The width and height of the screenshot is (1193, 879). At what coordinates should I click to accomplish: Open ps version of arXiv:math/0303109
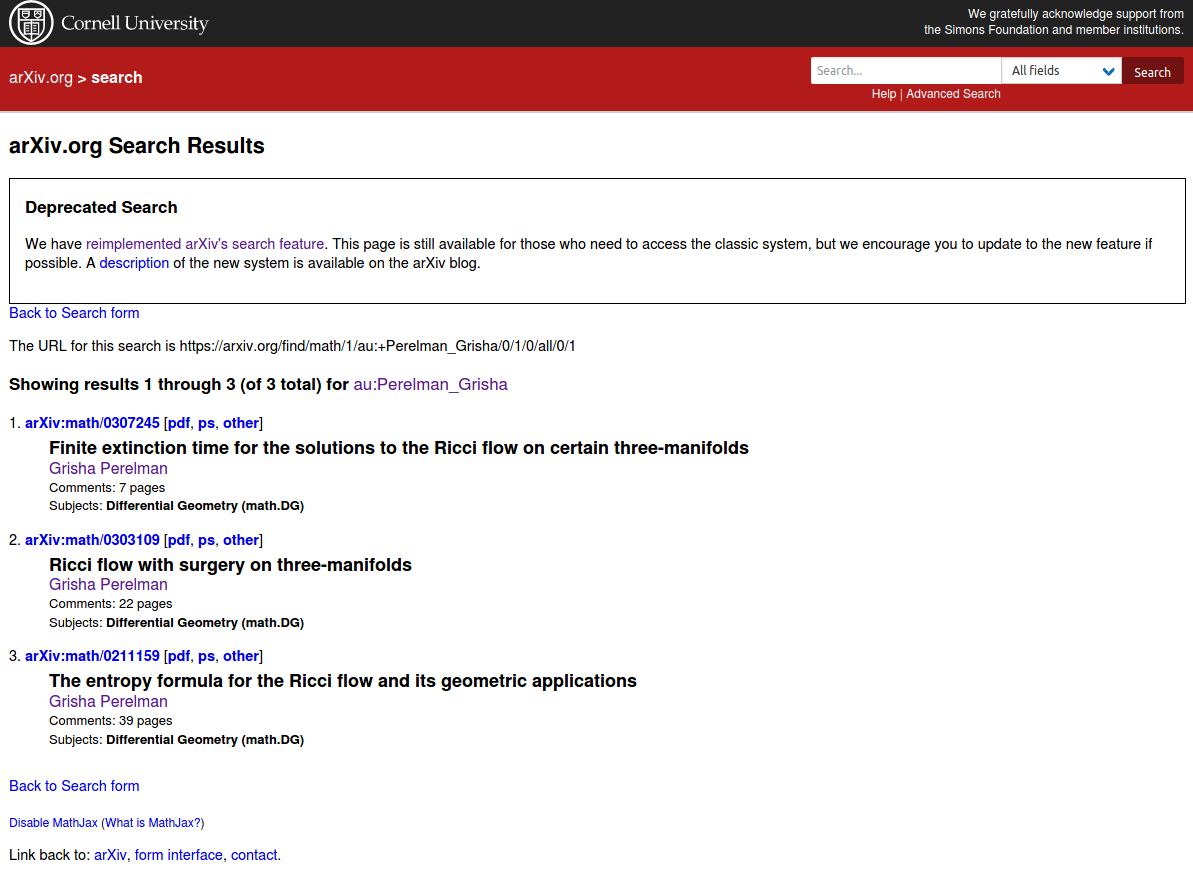click(x=206, y=540)
